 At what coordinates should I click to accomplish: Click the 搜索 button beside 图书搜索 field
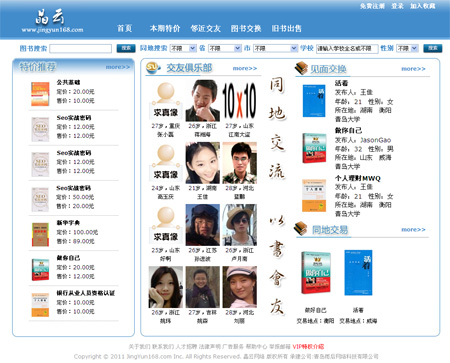coord(126,48)
